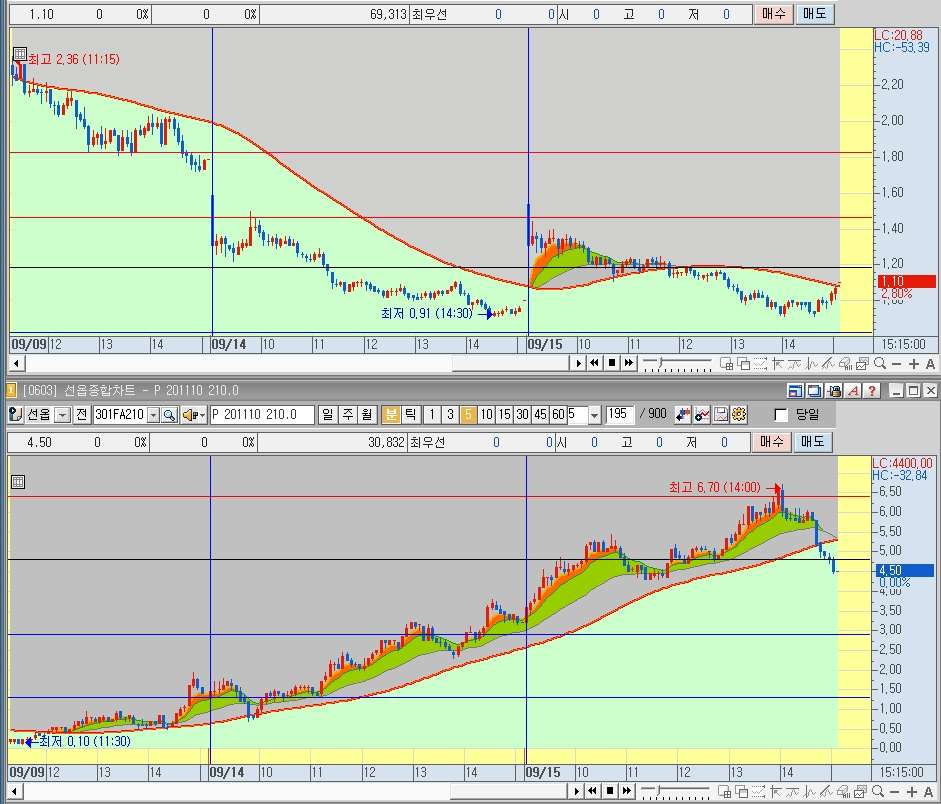Click the code search magnifier icon
Viewport: 941px width, 804px height.
click(169, 415)
